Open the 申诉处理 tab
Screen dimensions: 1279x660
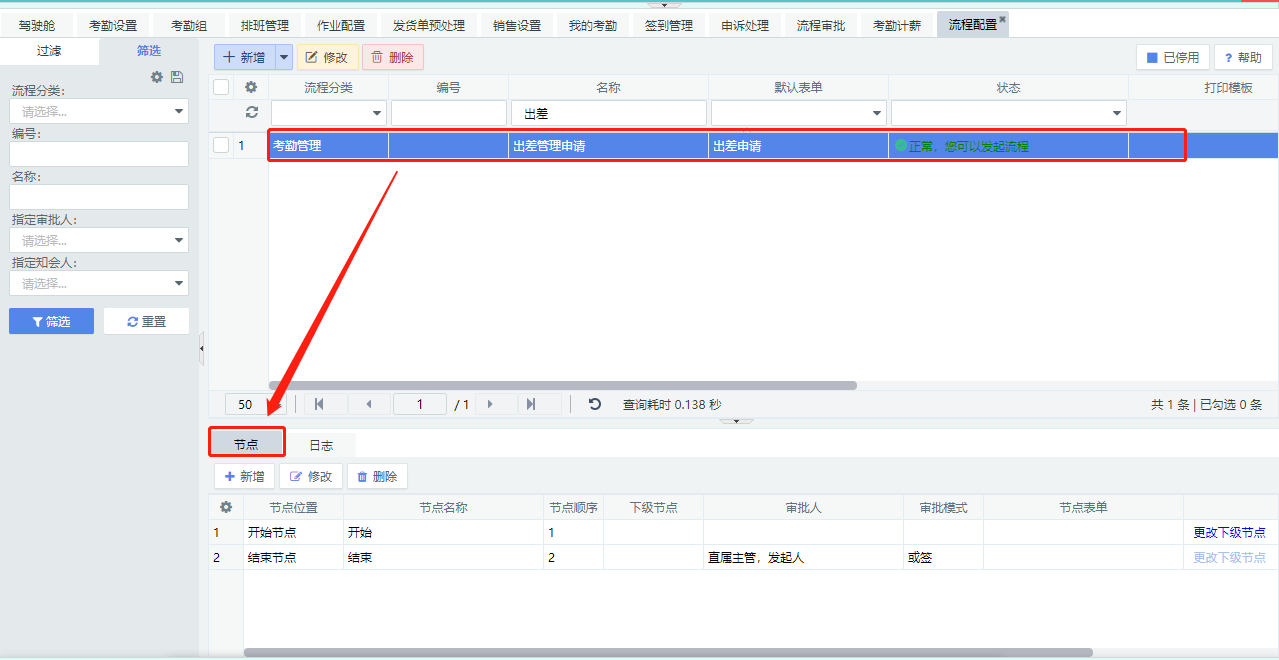(745, 25)
